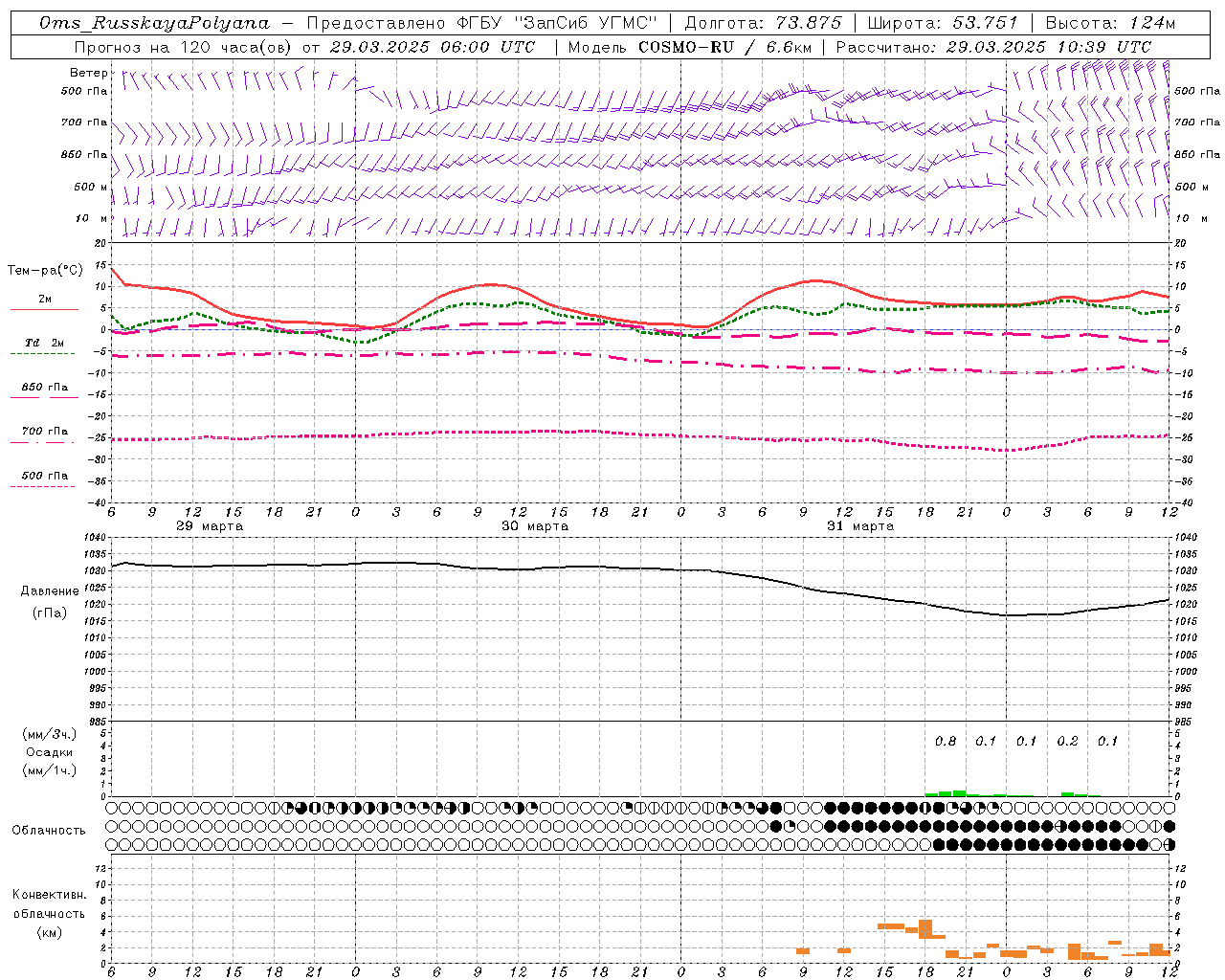Click the model name COSMO-RU / 6.6км
1225x980 pixels.
pyautogui.click(x=724, y=47)
